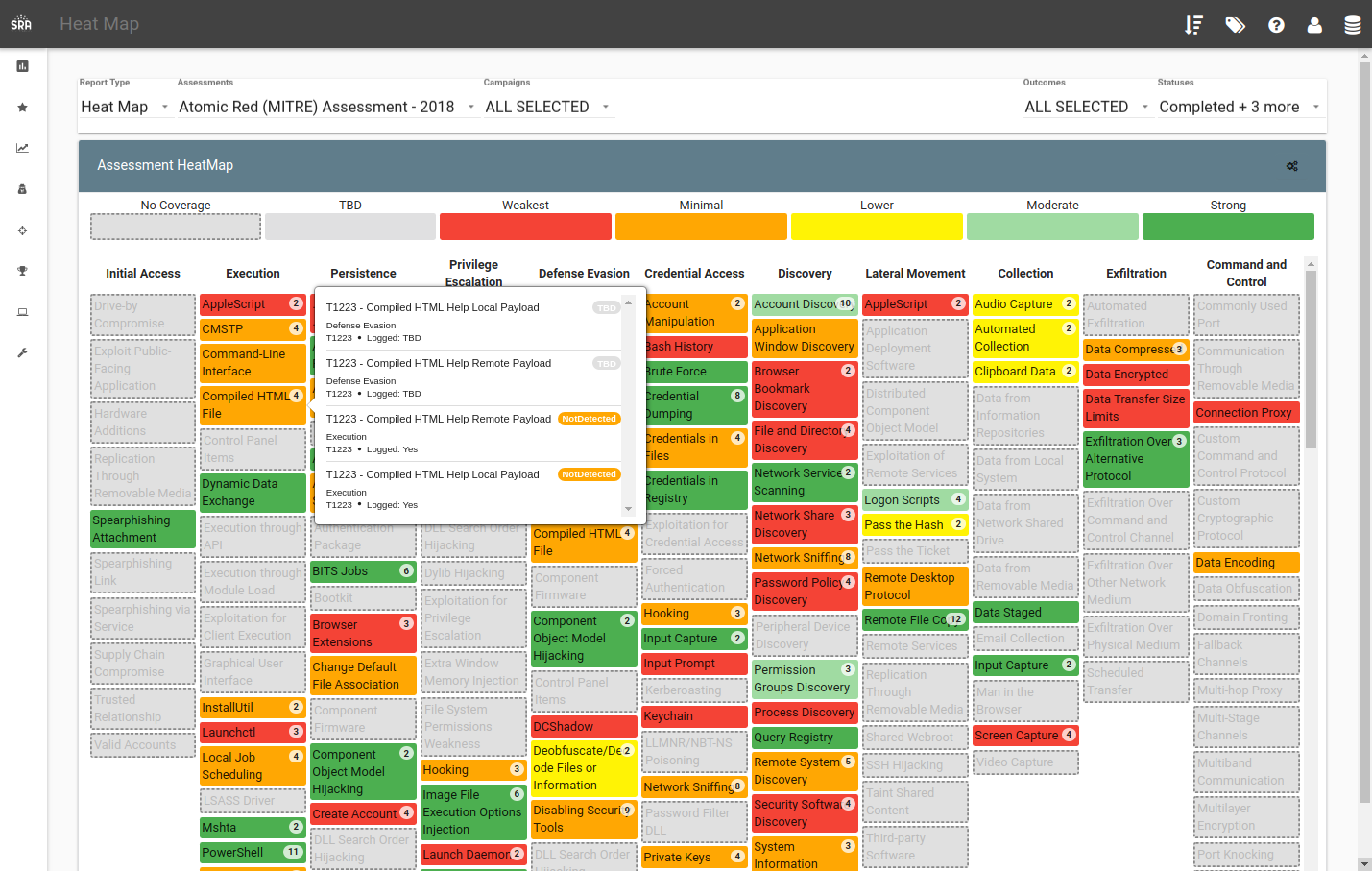Open the Remote Desktop Protocol cell
Viewport: 1372px width, 871px height.
point(915,587)
